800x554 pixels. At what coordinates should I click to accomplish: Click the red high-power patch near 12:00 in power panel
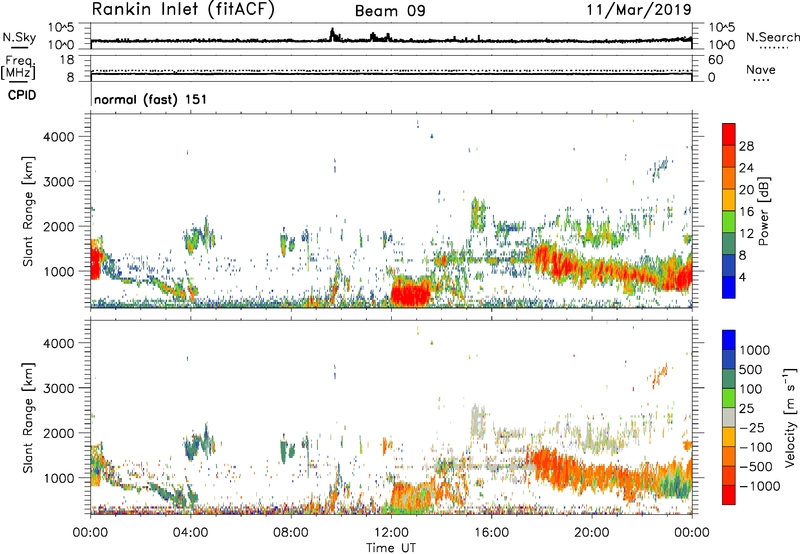tap(411, 292)
